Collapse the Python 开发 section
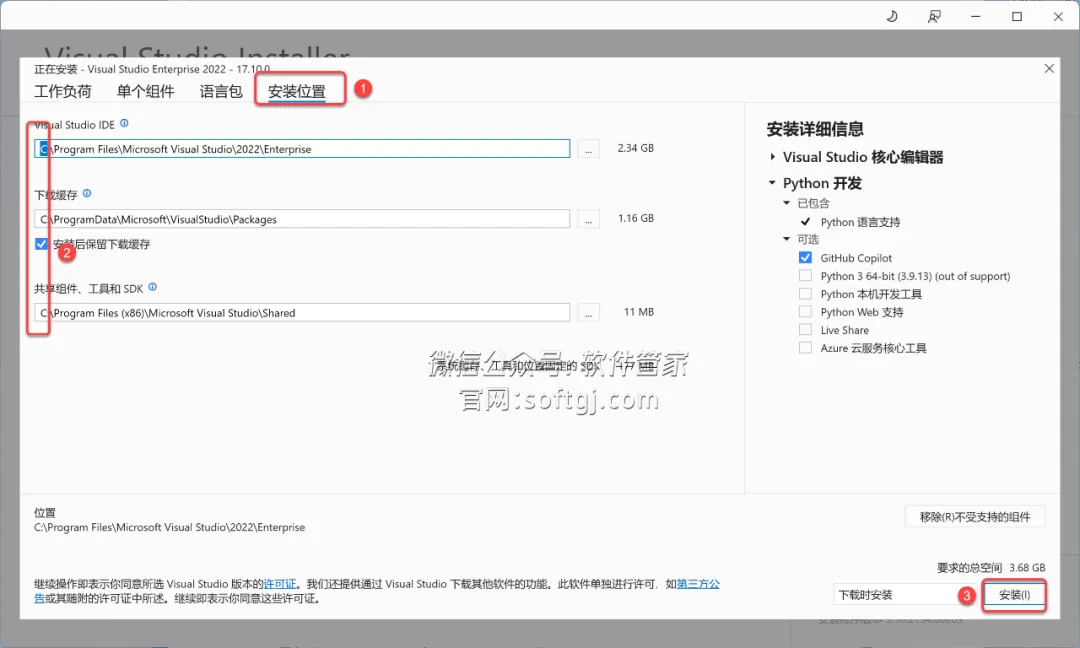This screenshot has height=648, width=1080. [x=772, y=183]
